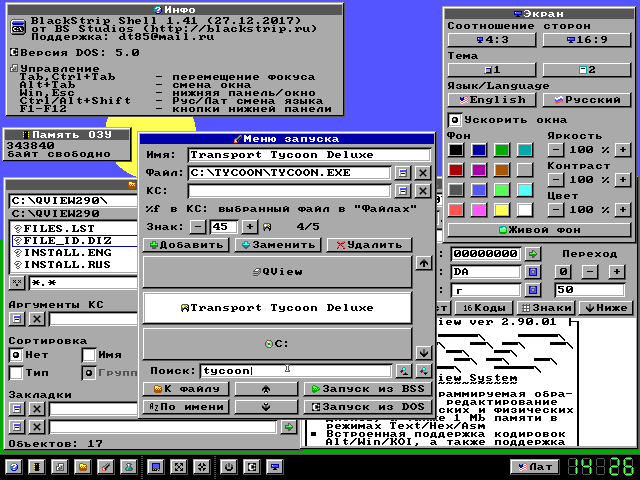This screenshot has height=480, width=640.
Task: Open the memory chip icon in bottom panel
Action: (37, 467)
